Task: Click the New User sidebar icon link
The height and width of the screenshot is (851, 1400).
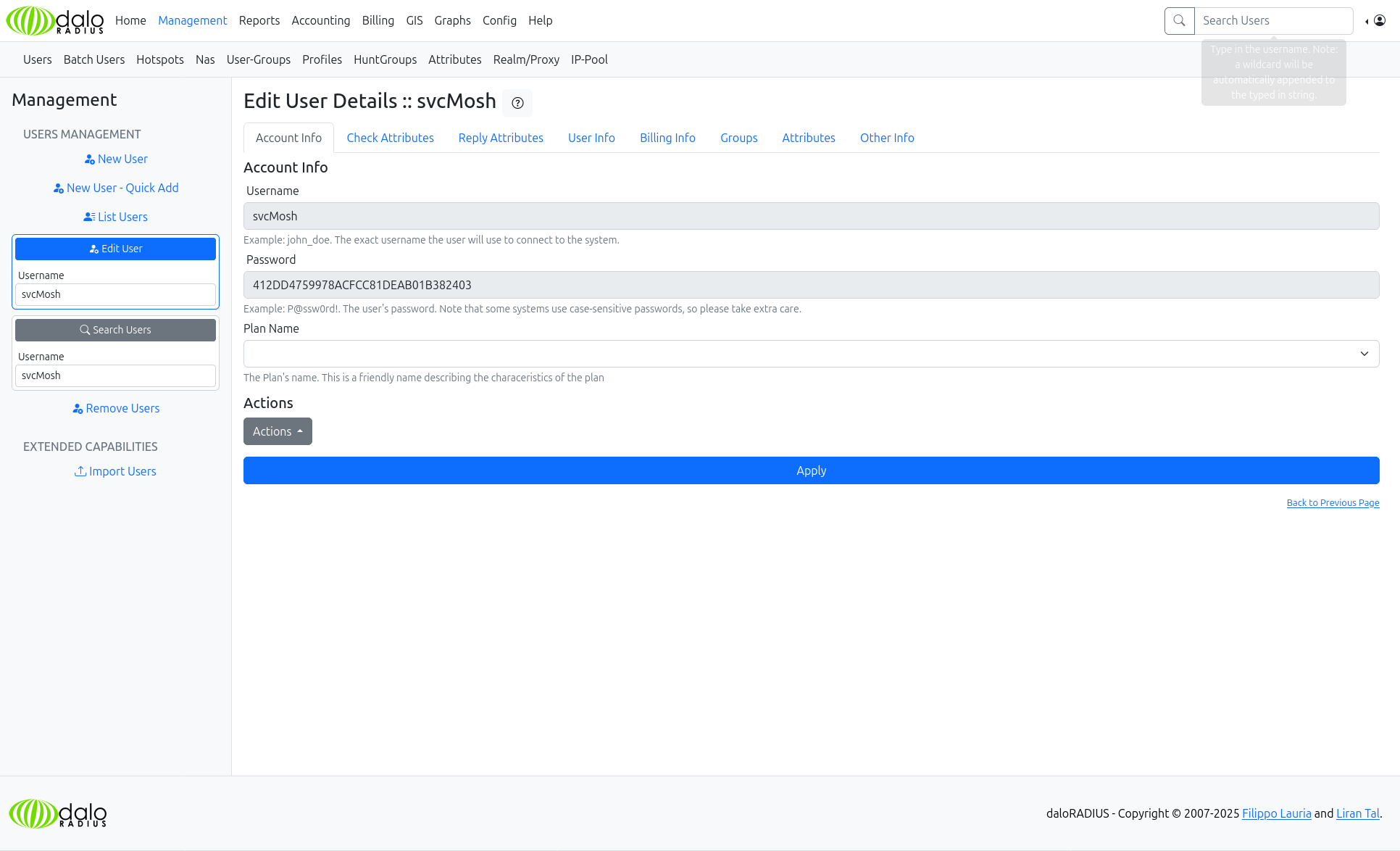Action: point(116,159)
